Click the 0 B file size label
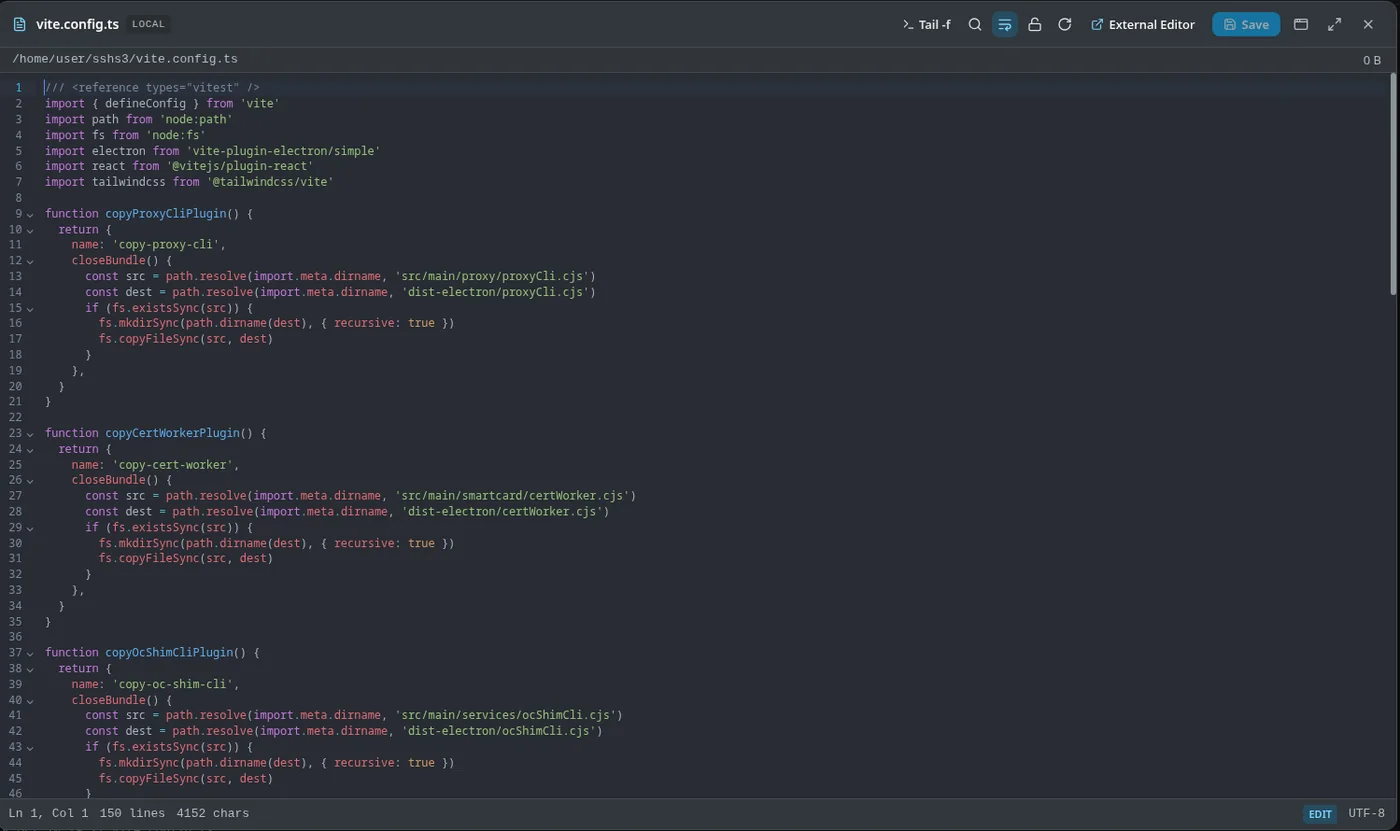Image resolution: width=1400 pixels, height=831 pixels. (1371, 60)
